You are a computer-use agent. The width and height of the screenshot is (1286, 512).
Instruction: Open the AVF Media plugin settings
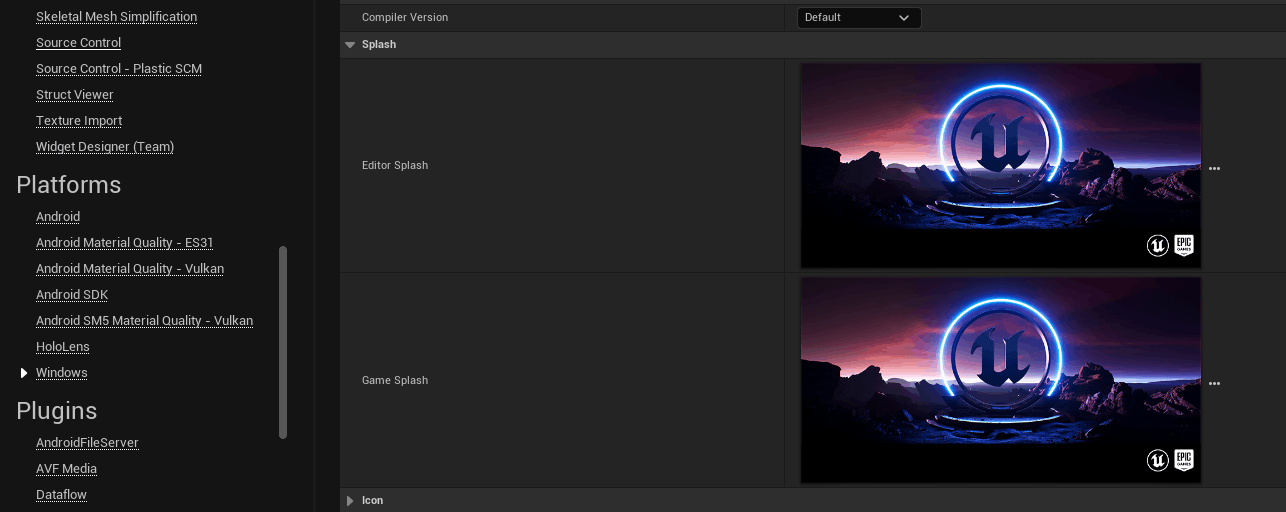(66, 469)
